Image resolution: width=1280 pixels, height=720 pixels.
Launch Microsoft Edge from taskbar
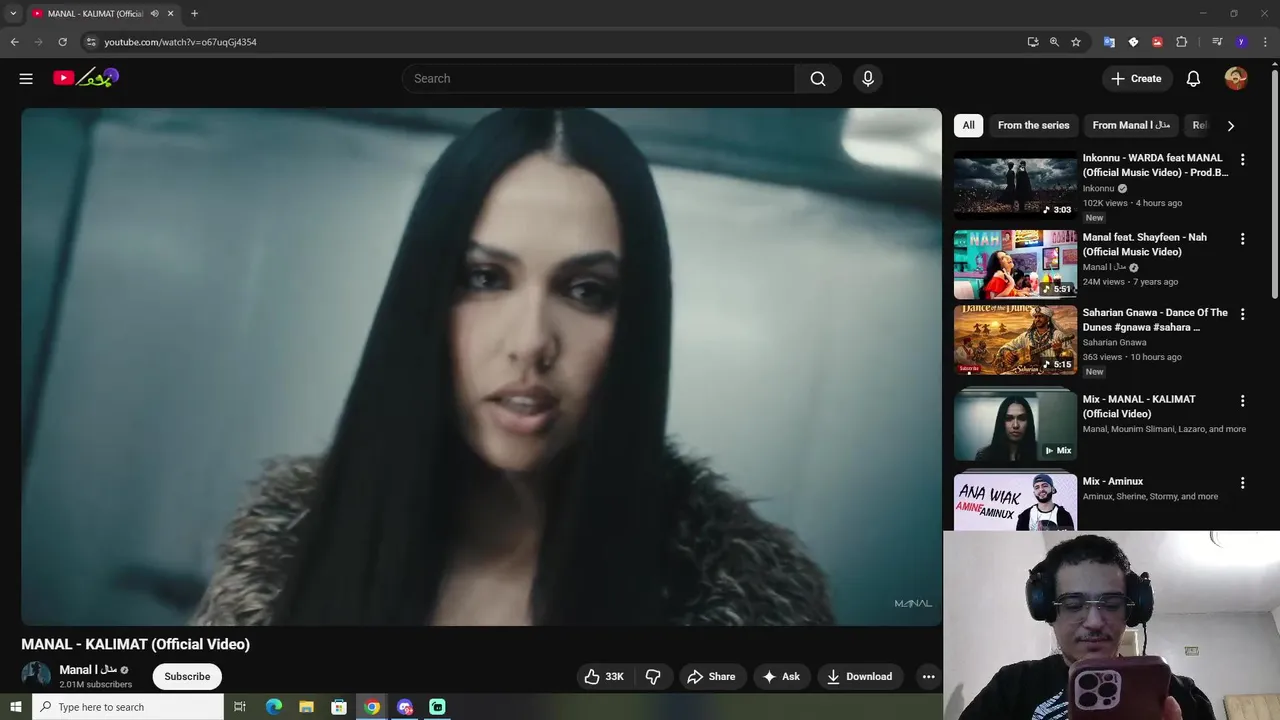(x=273, y=707)
